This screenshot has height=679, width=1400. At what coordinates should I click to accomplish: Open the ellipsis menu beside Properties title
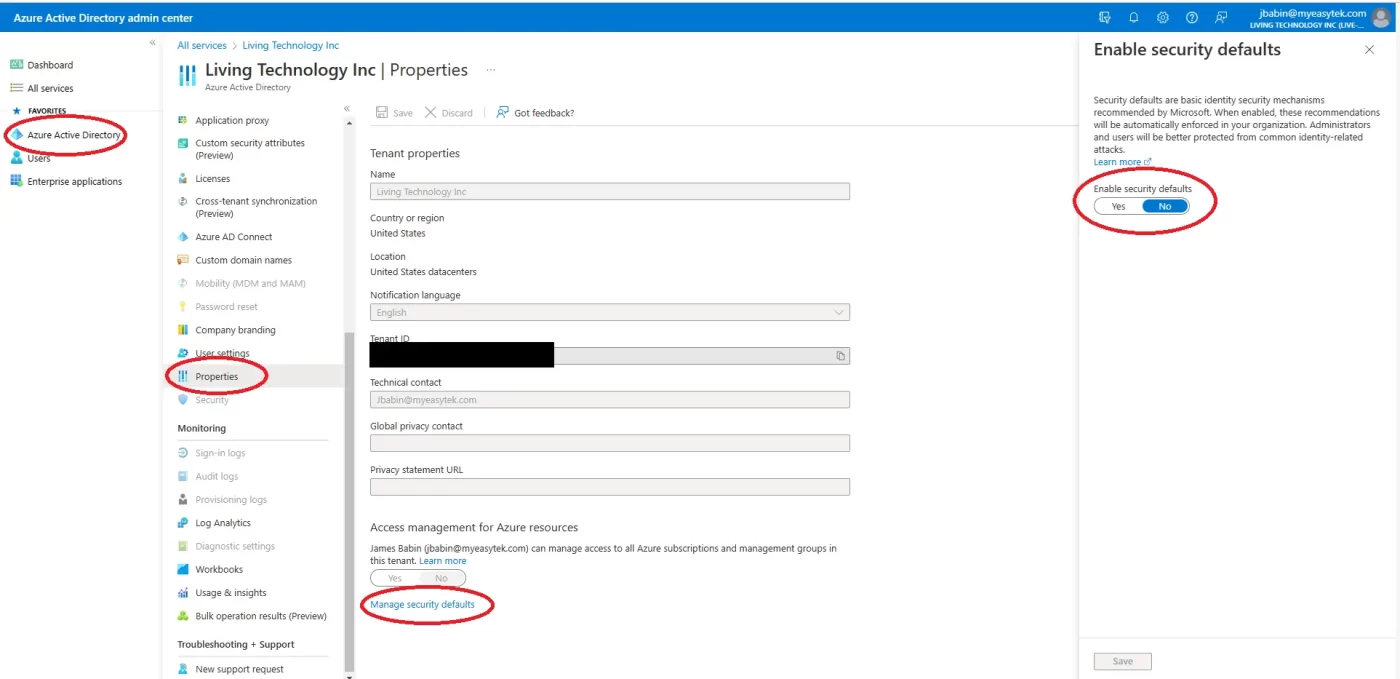pos(490,70)
